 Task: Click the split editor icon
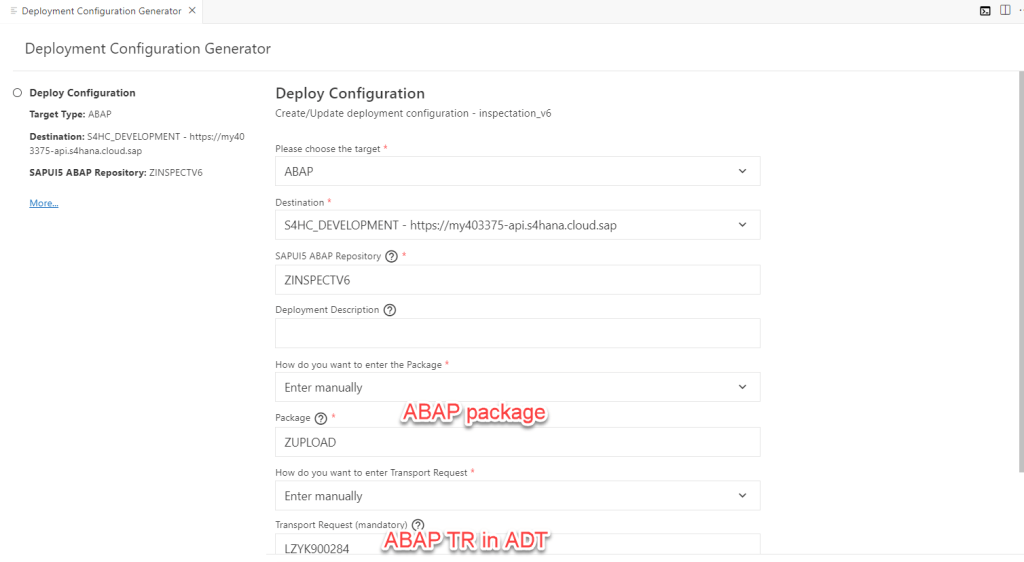(1005, 11)
